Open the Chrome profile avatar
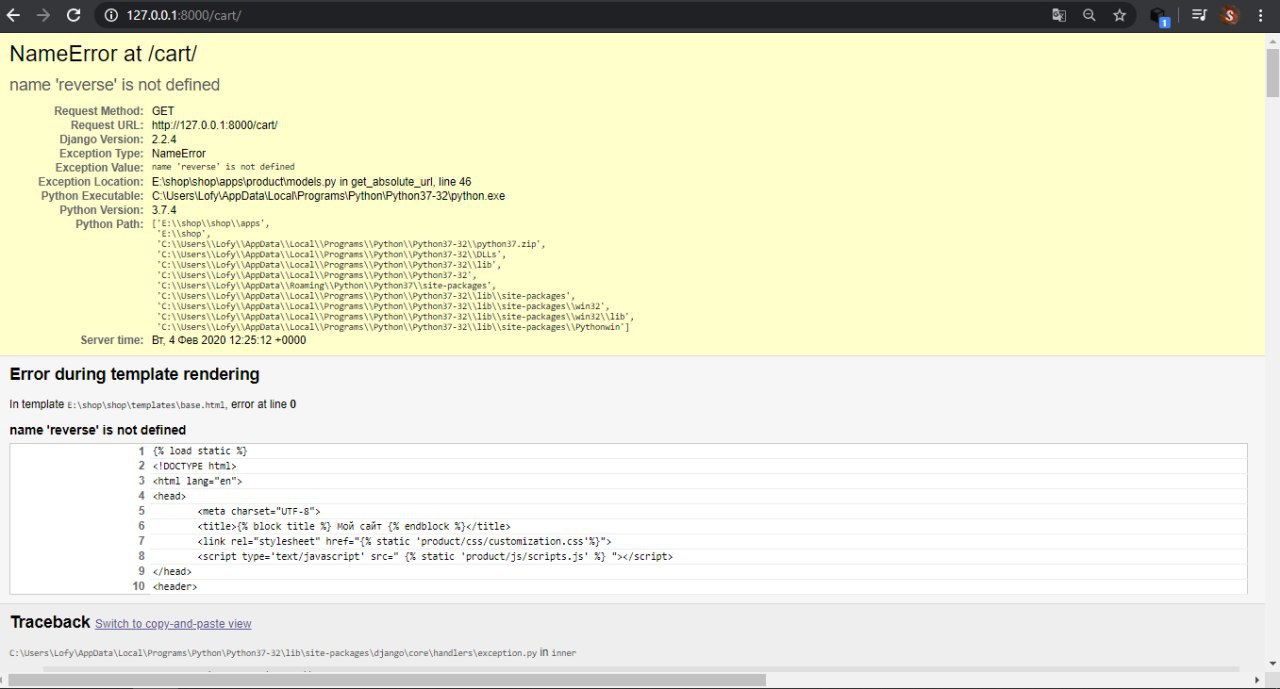The width and height of the screenshot is (1280, 689). pyautogui.click(x=1230, y=15)
